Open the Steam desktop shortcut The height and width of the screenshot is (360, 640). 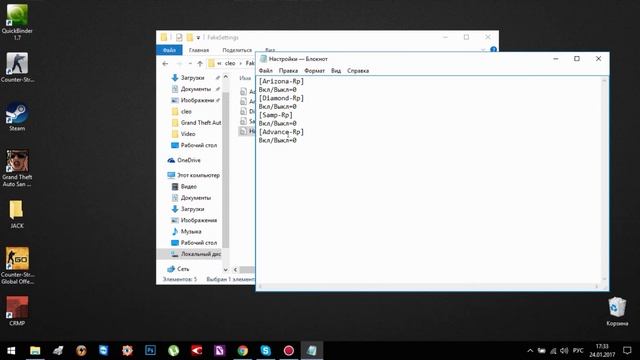pyautogui.click(x=17, y=117)
